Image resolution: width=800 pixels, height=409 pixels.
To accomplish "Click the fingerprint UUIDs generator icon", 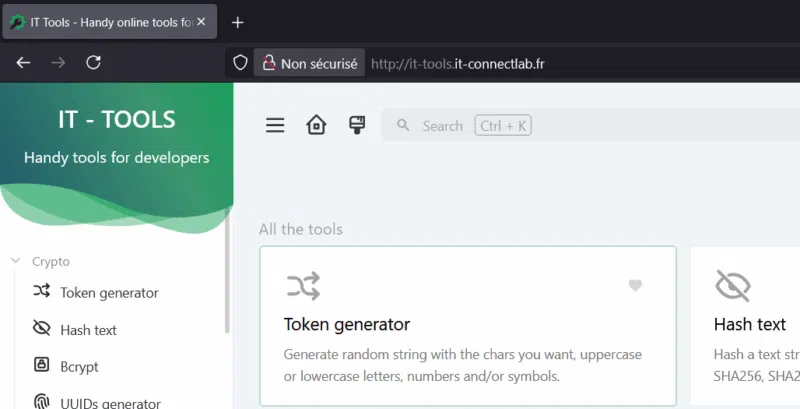I will [42, 402].
